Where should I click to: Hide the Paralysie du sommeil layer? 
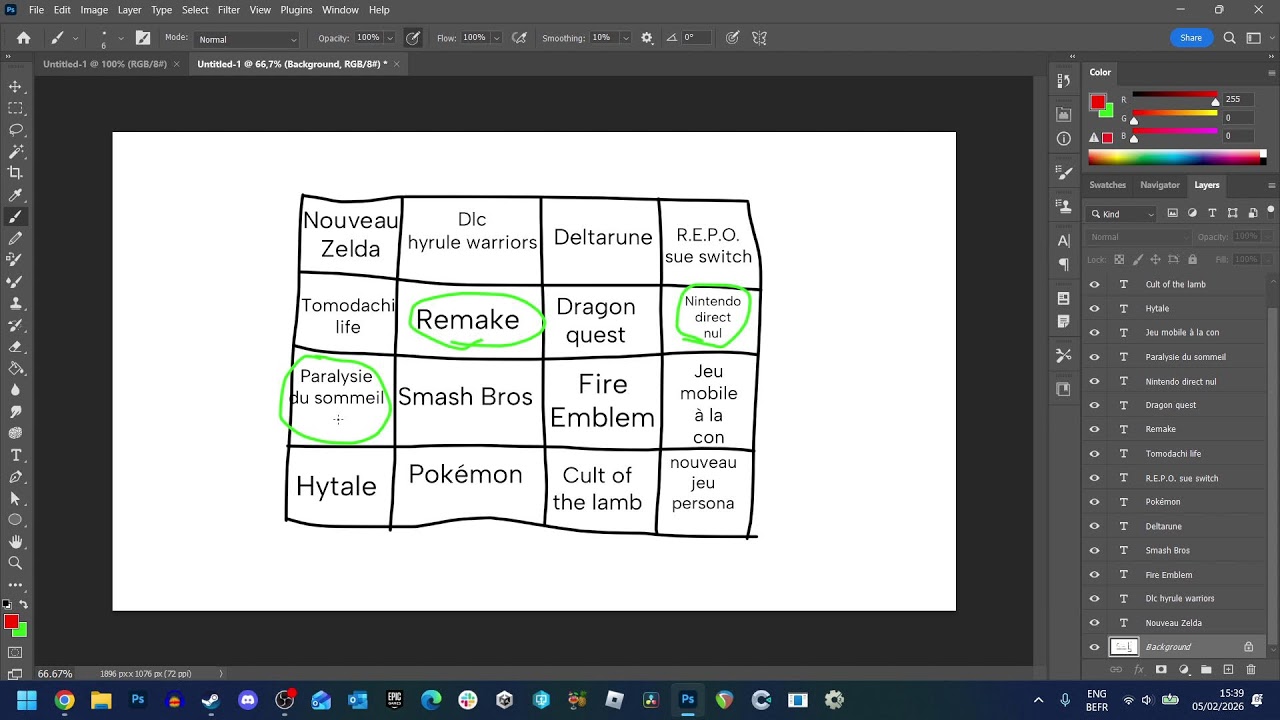(x=1094, y=357)
